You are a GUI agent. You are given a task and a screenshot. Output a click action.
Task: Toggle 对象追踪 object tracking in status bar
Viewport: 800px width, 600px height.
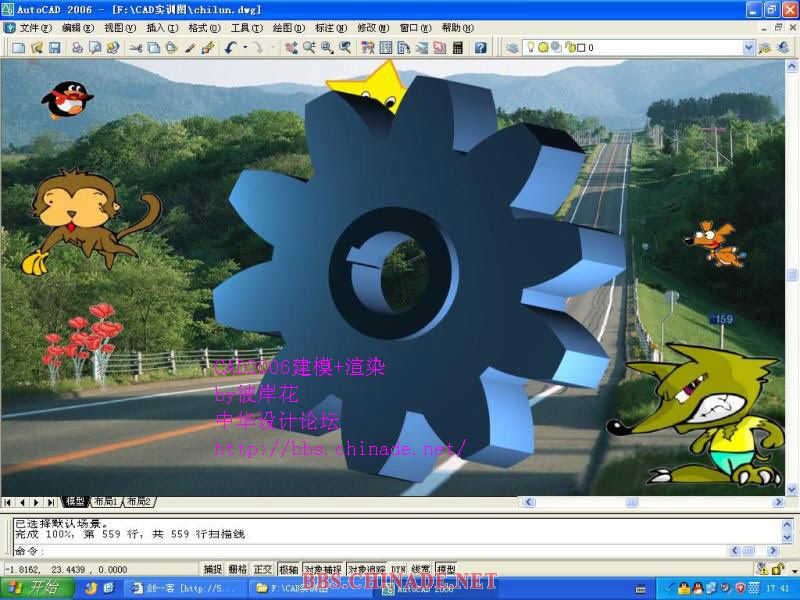pyautogui.click(x=366, y=569)
